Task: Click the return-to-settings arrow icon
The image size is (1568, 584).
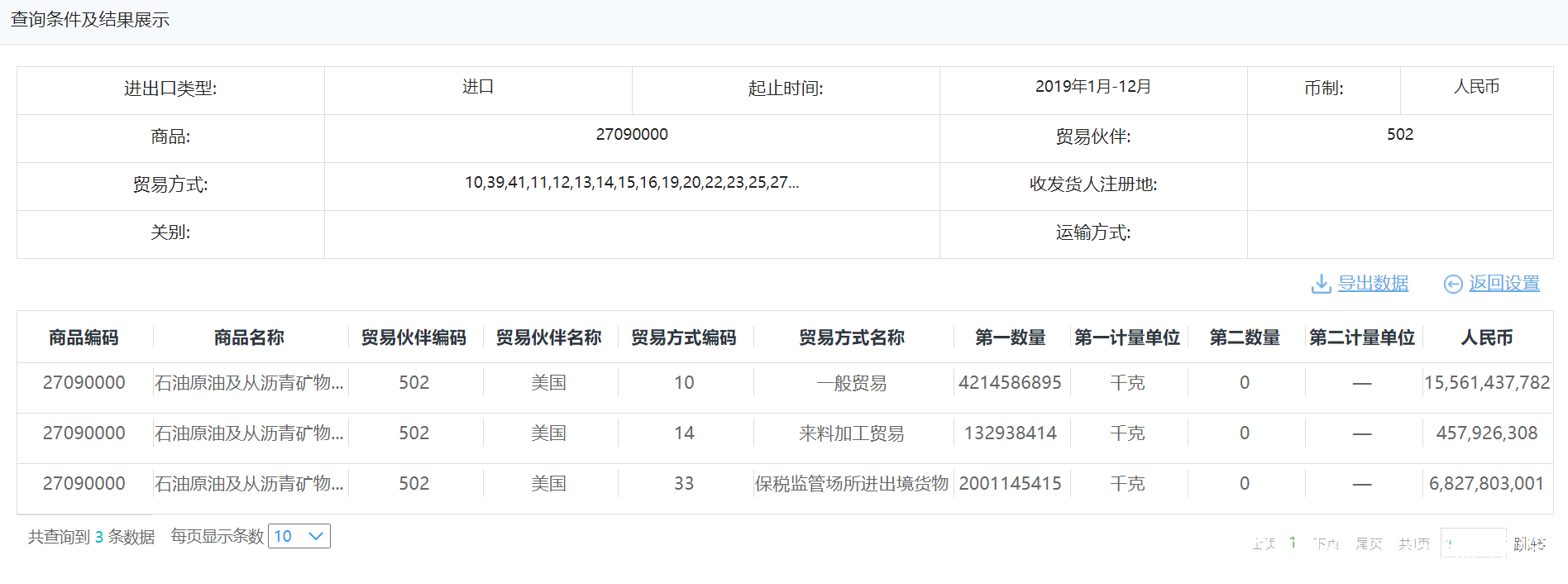Action: 1453,284
